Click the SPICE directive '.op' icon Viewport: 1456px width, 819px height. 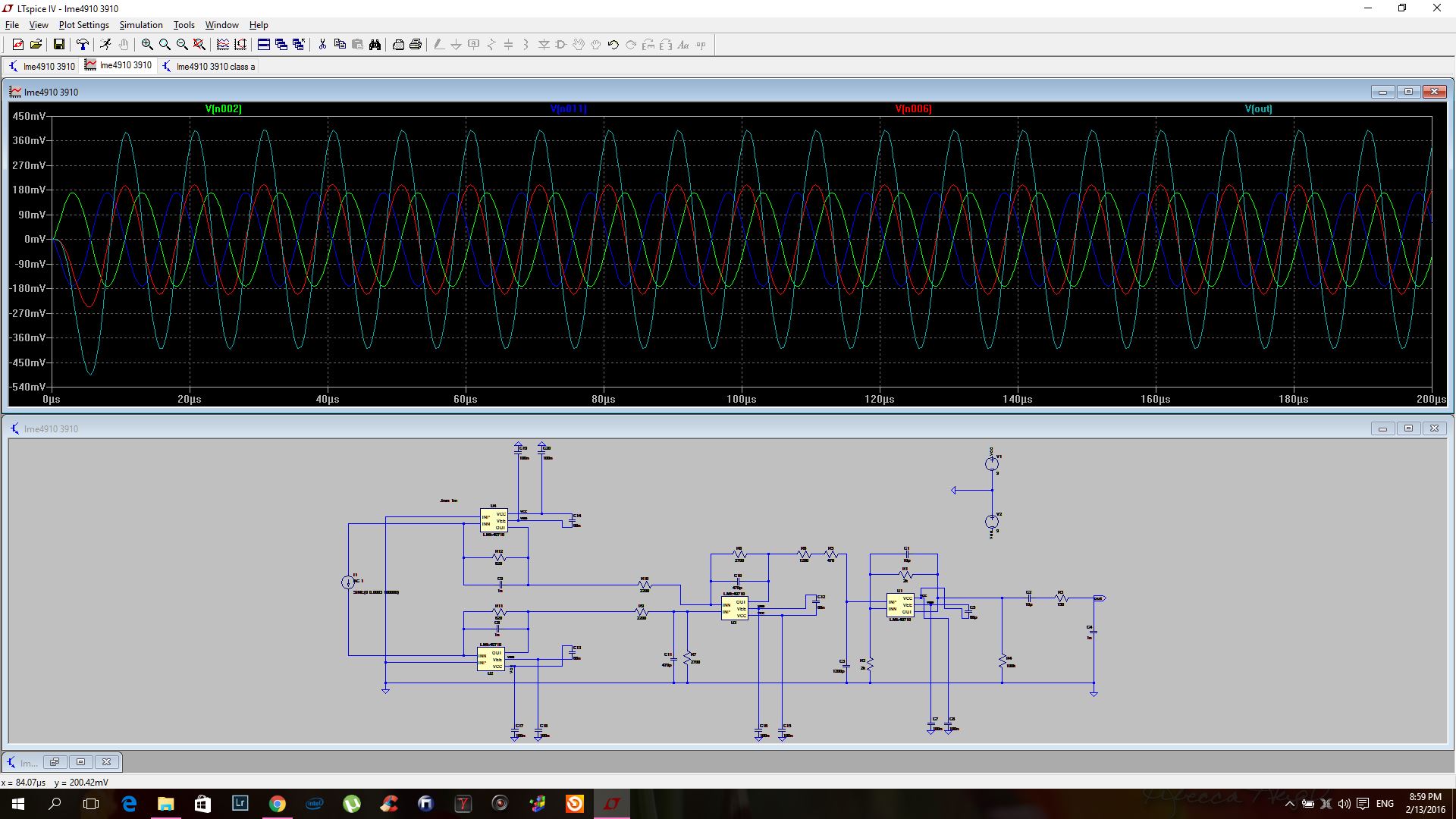(701, 45)
